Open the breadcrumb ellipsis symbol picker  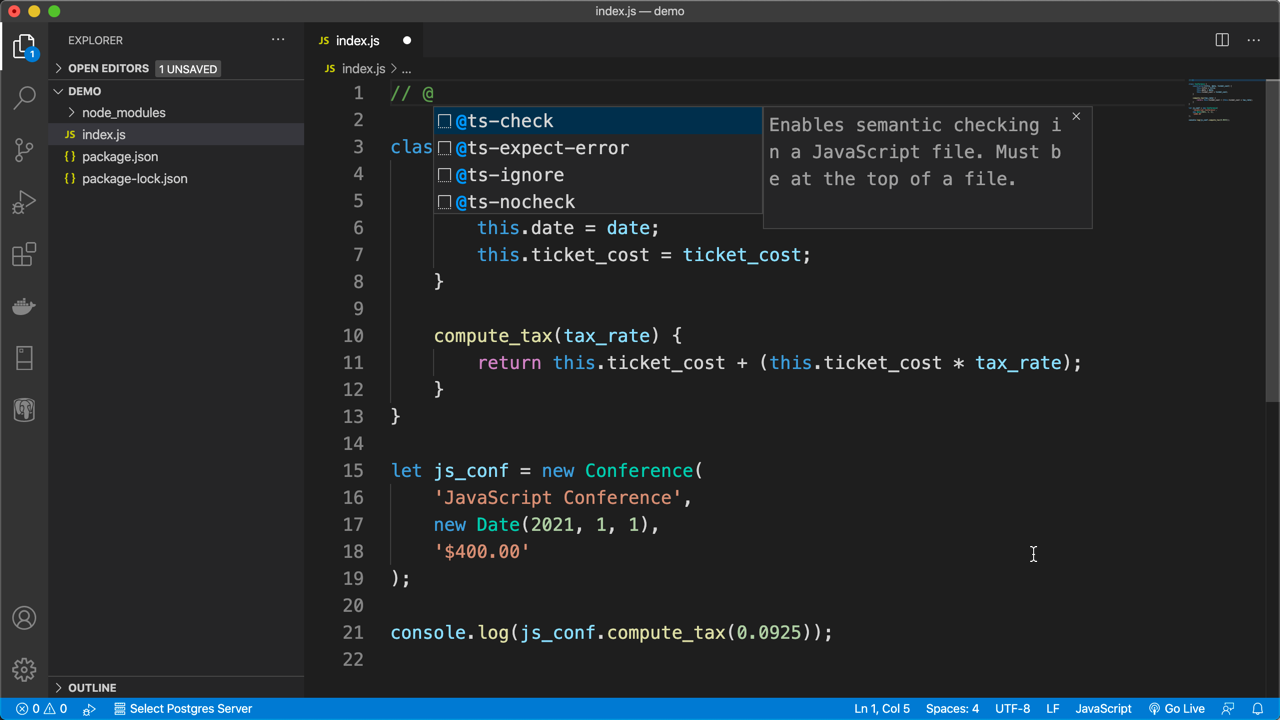tap(407, 69)
